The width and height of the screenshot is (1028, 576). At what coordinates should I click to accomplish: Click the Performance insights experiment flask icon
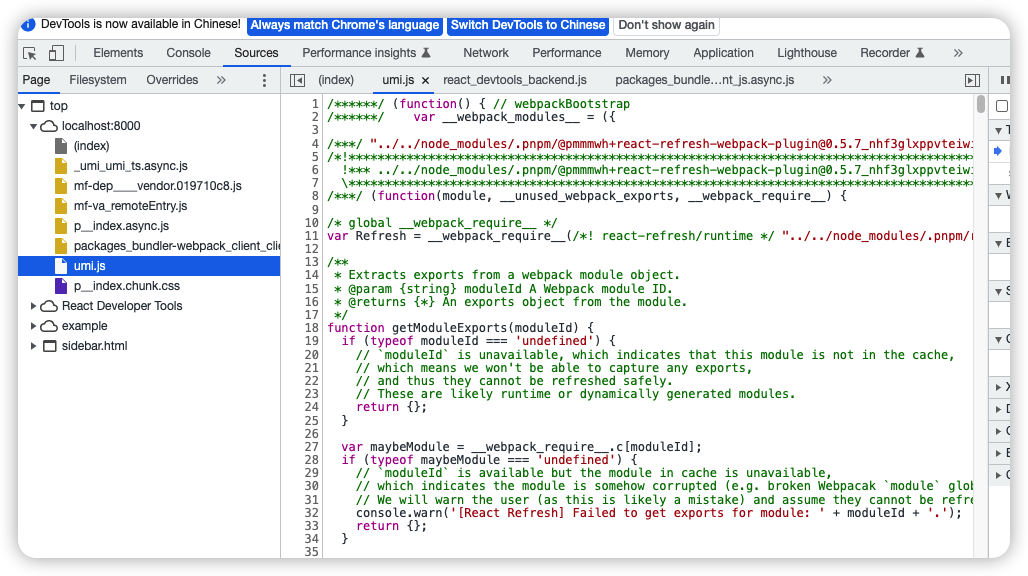coord(425,53)
